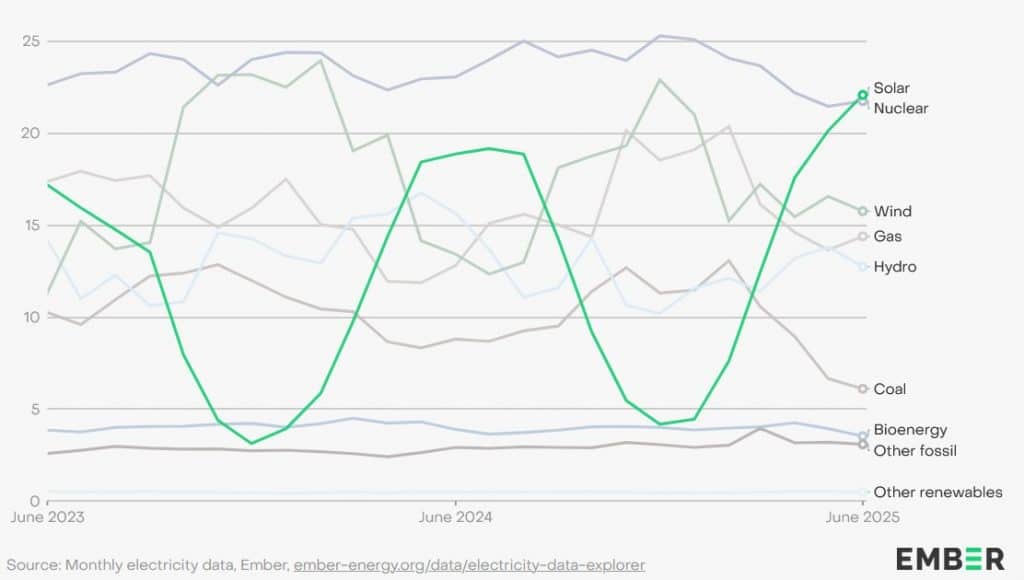Click the Other renewables label

click(x=938, y=492)
